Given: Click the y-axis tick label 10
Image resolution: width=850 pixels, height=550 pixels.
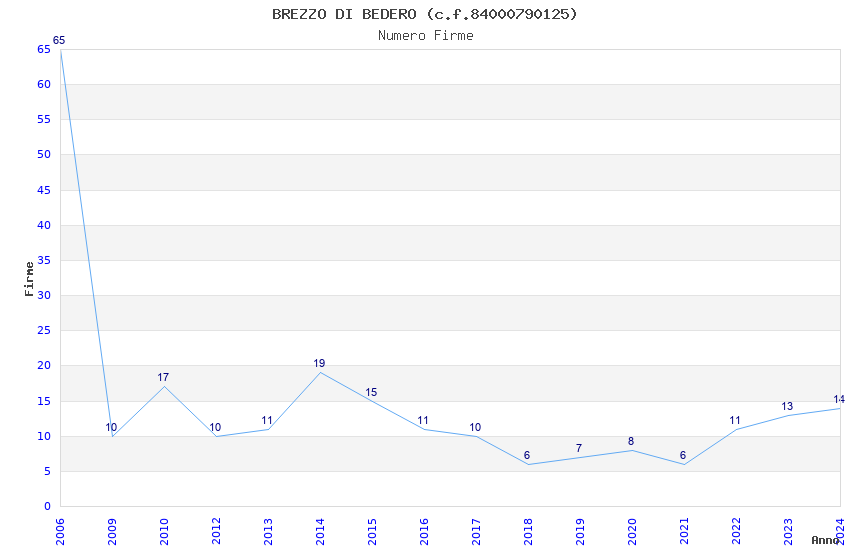Looking at the screenshot, I should pyautogui.click(x=44, y=436).
